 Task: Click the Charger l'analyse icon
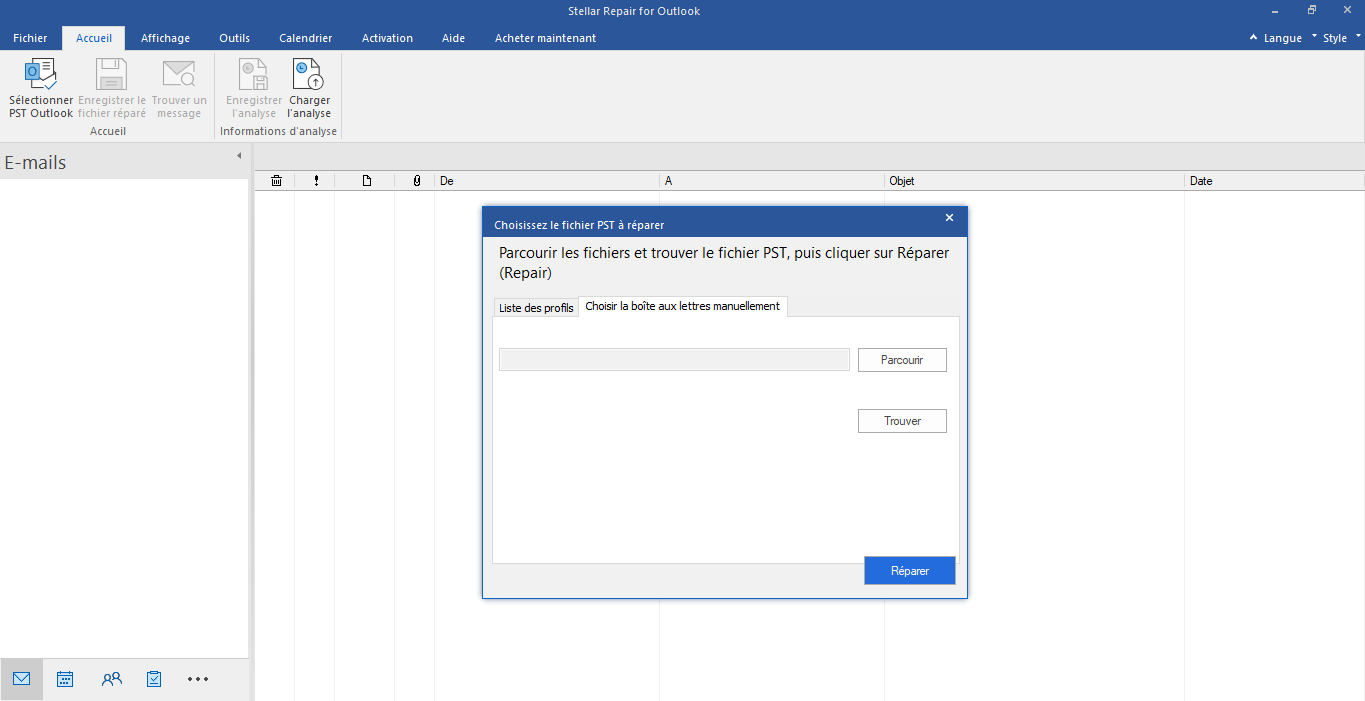[x=309, y=76]
